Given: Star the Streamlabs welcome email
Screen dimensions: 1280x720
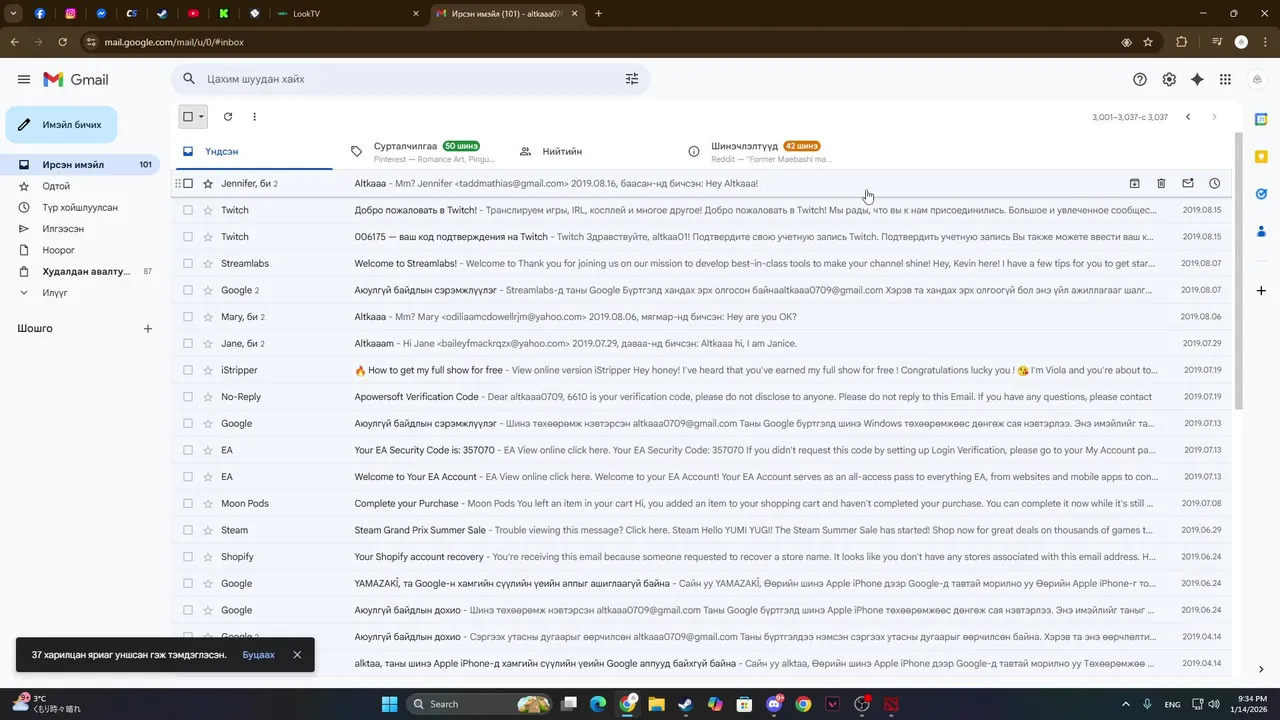Looking at the screenshot, I should pos(208,264).
